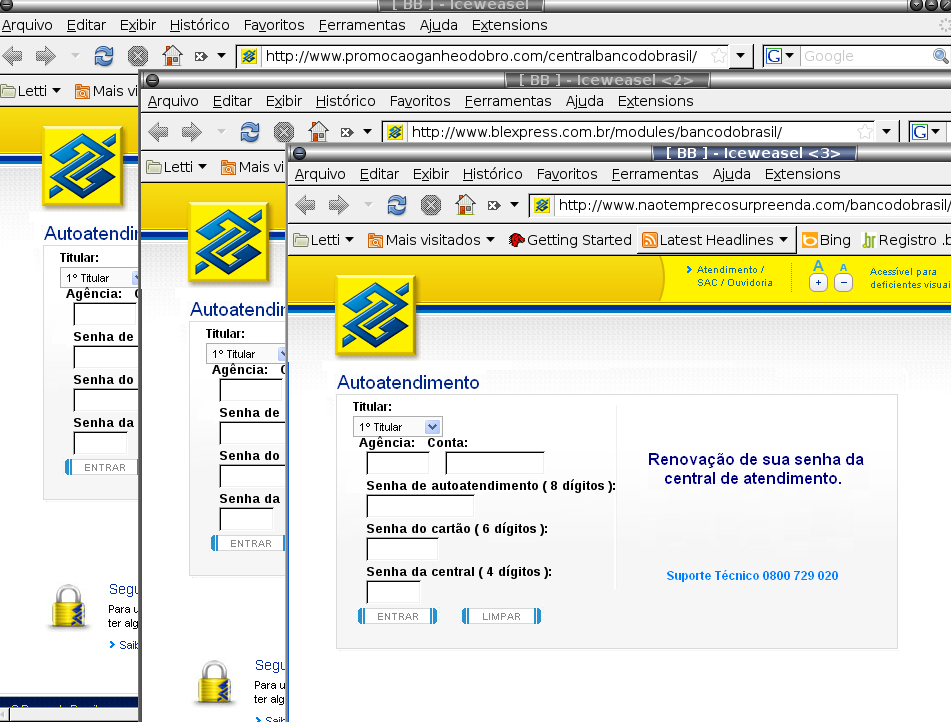
Task: Open Titular dropdown in Iceweasel <3> form
Action: click(432, 427)
